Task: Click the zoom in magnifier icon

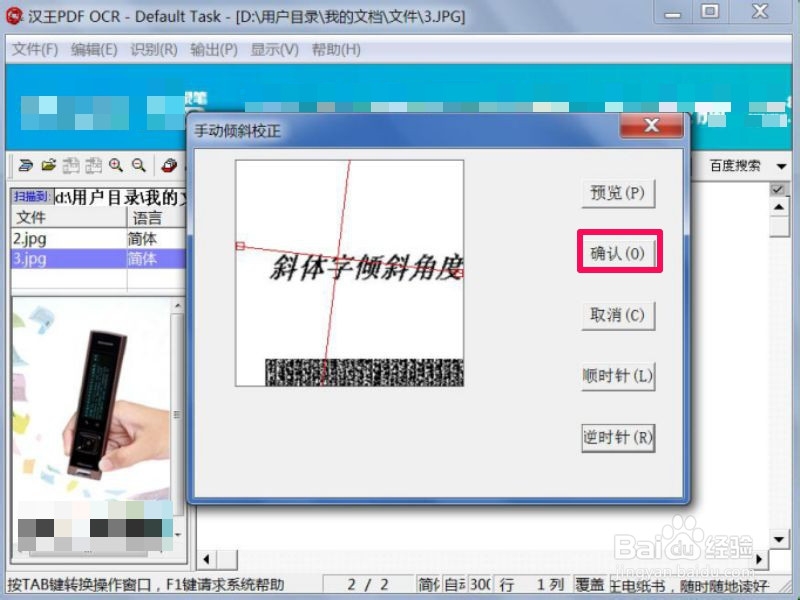Action: point(115,165)
